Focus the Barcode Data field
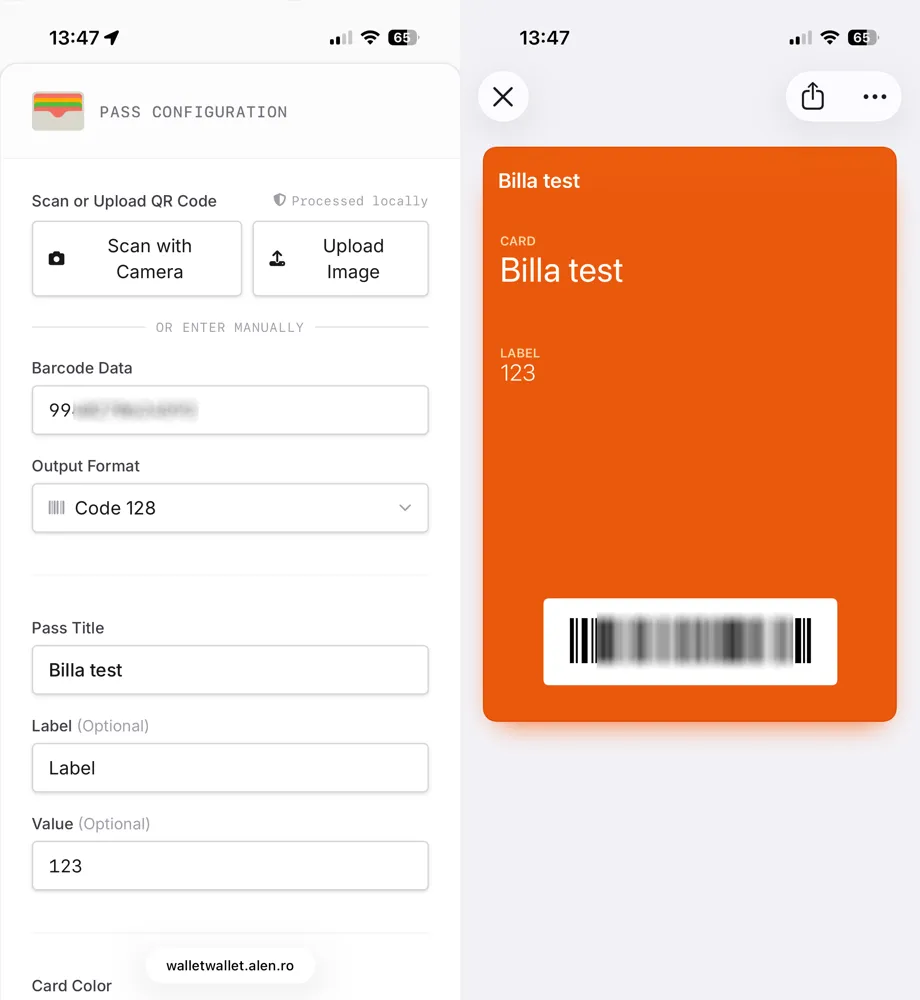 [230, 410]
